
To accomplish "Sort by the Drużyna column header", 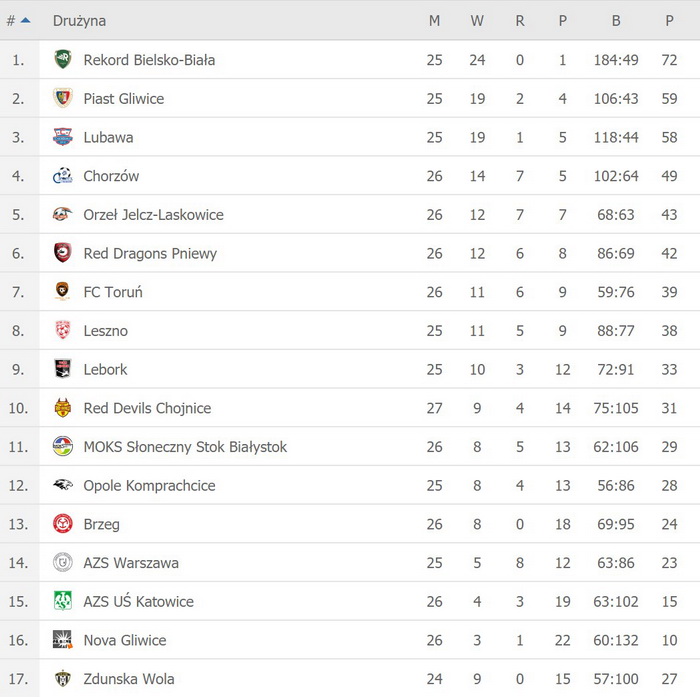I will pos(79,21).
